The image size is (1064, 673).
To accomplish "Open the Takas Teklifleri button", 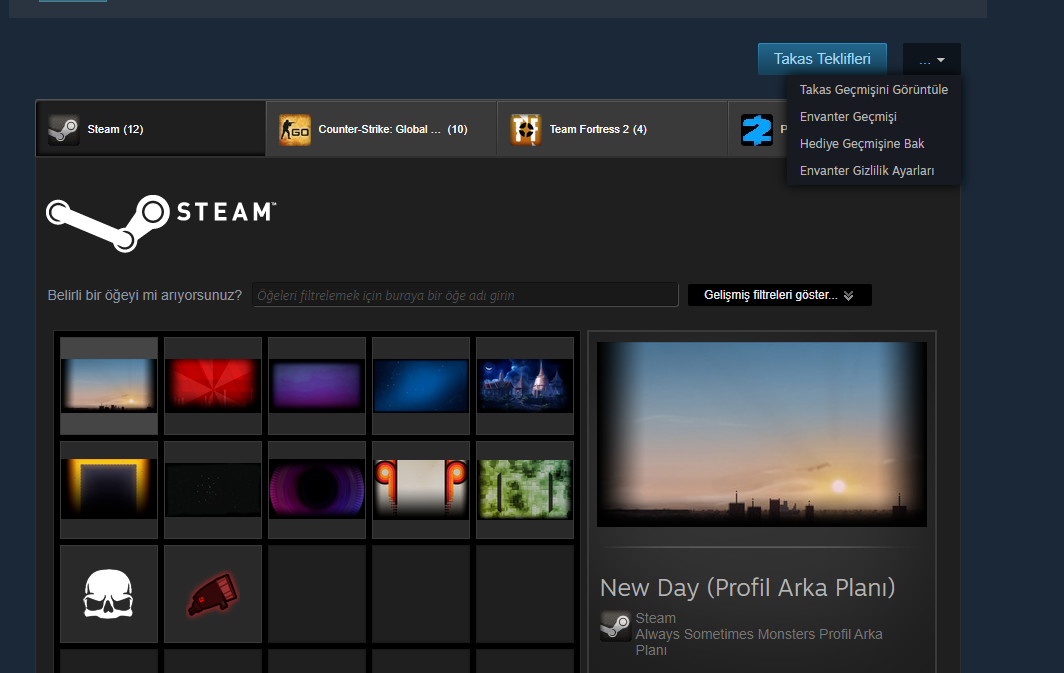I will pyautogui.click(x=822, y=59).
